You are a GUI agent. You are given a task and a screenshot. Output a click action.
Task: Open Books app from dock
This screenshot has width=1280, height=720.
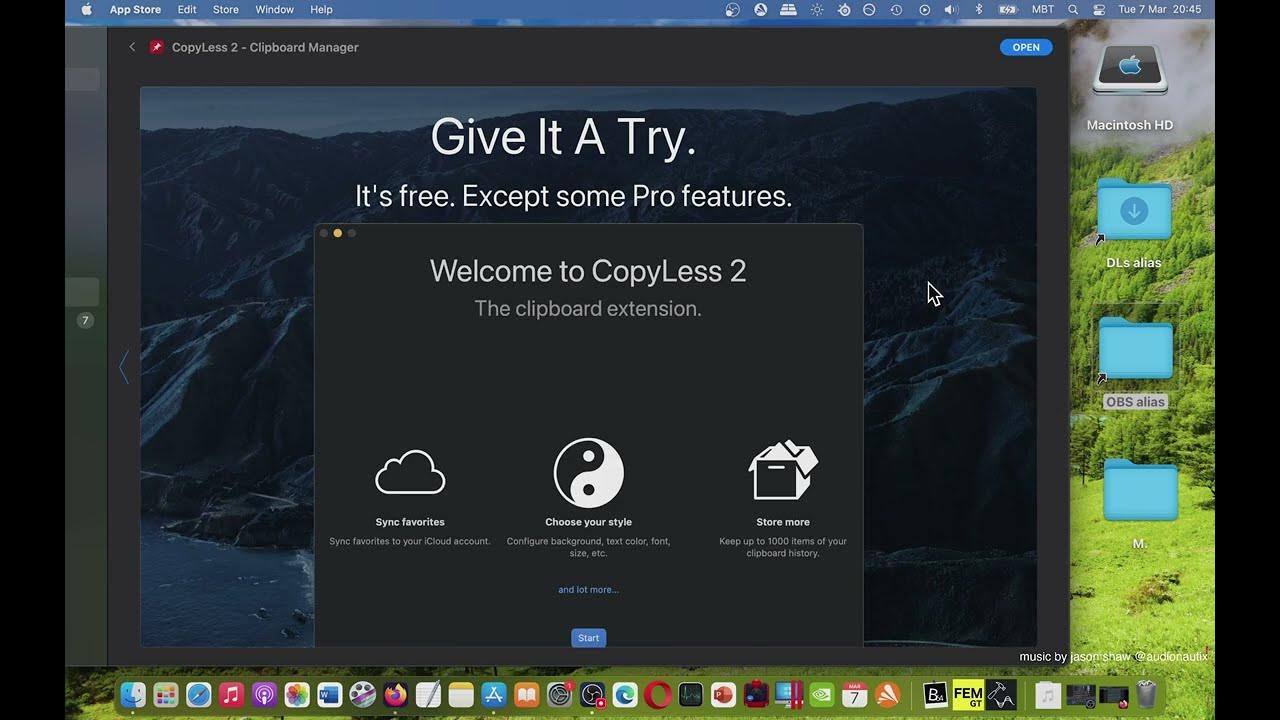coord(526,694)
